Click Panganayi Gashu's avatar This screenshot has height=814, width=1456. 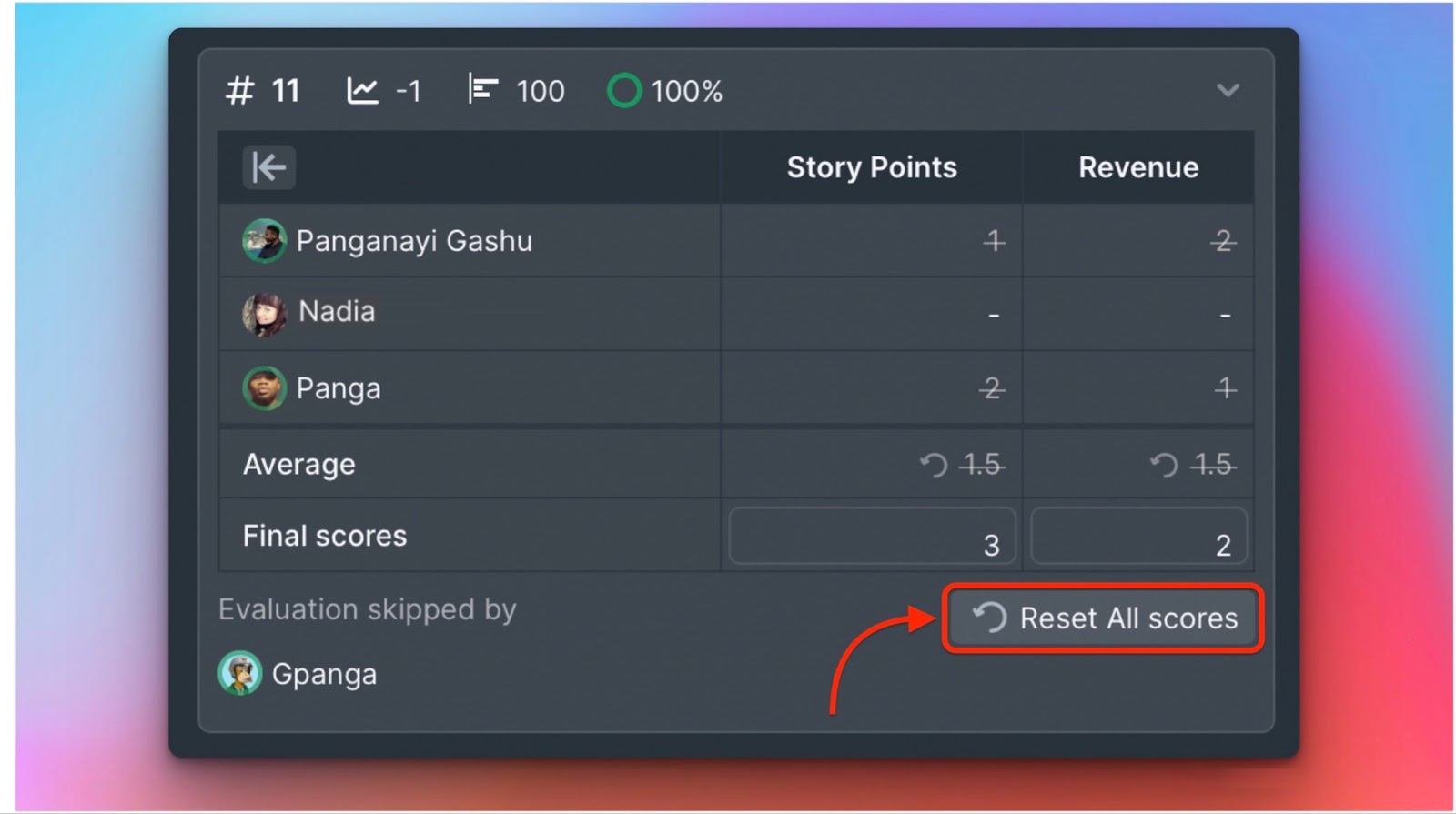pos(264,241)
